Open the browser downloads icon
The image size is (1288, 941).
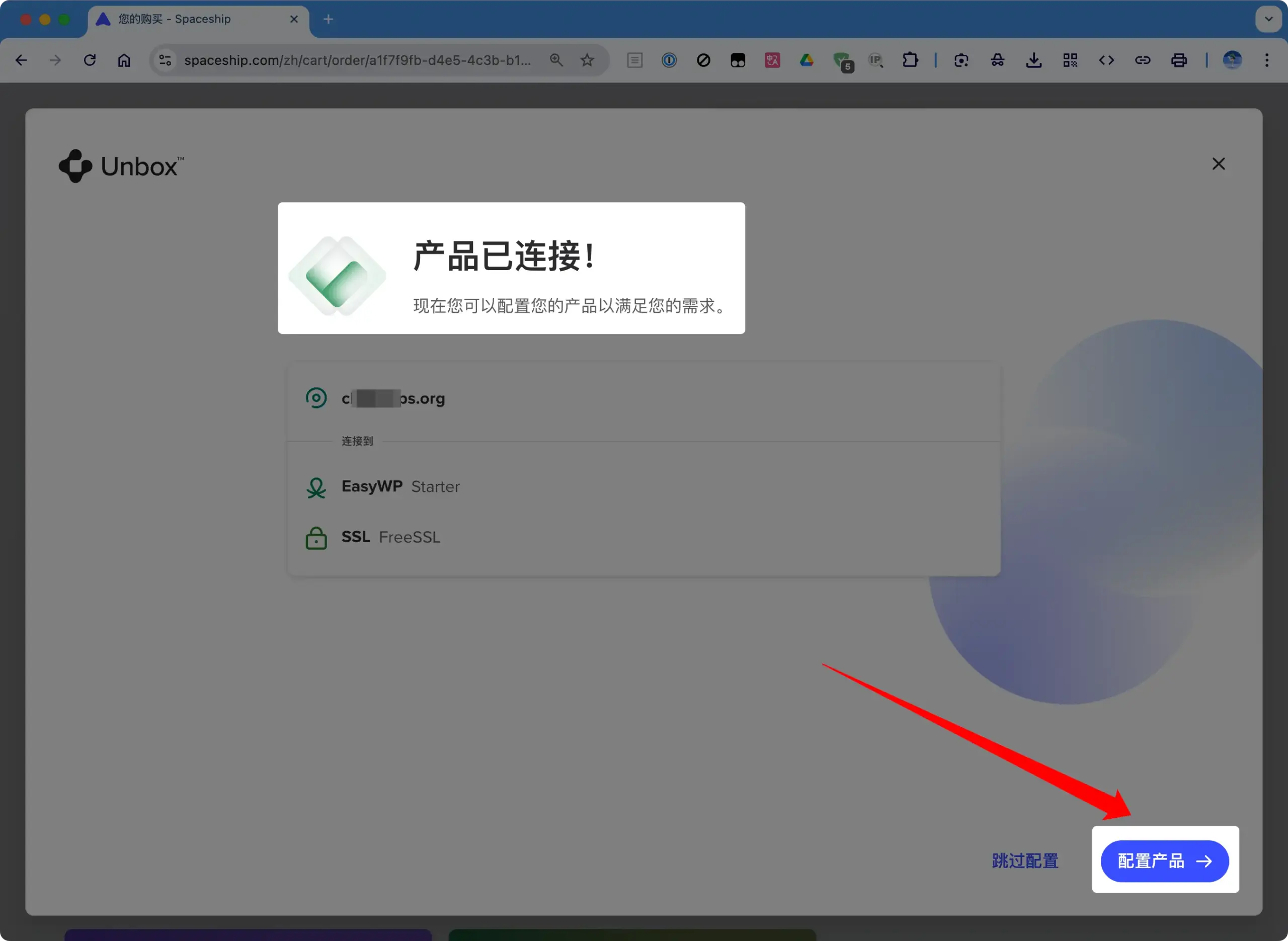click(x=1034, y=60)
